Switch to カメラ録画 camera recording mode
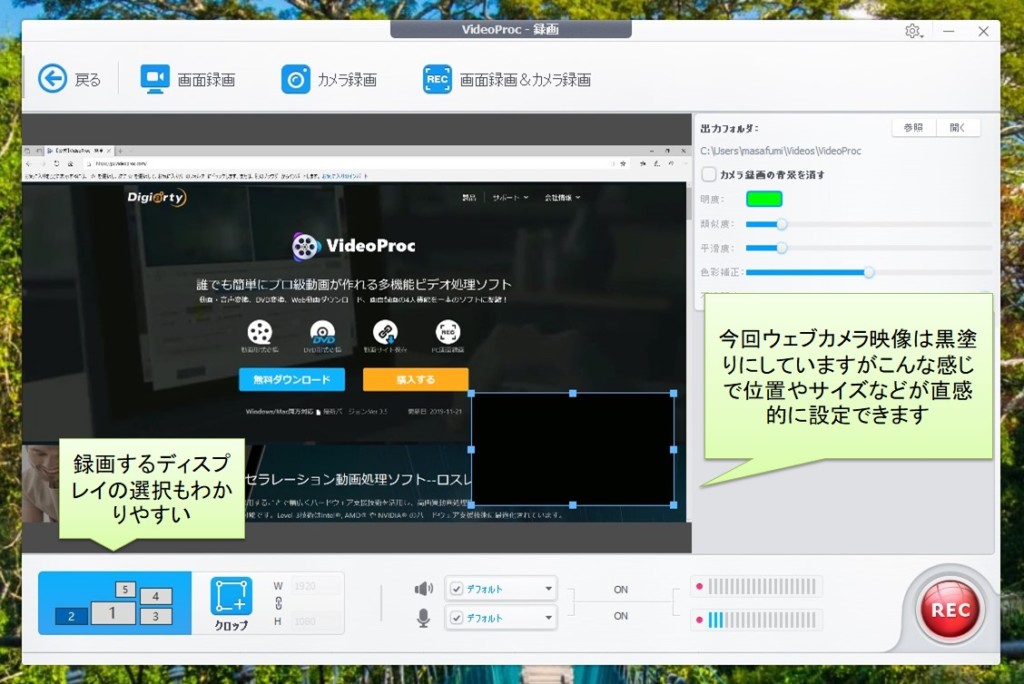 (x=328, y=79)
